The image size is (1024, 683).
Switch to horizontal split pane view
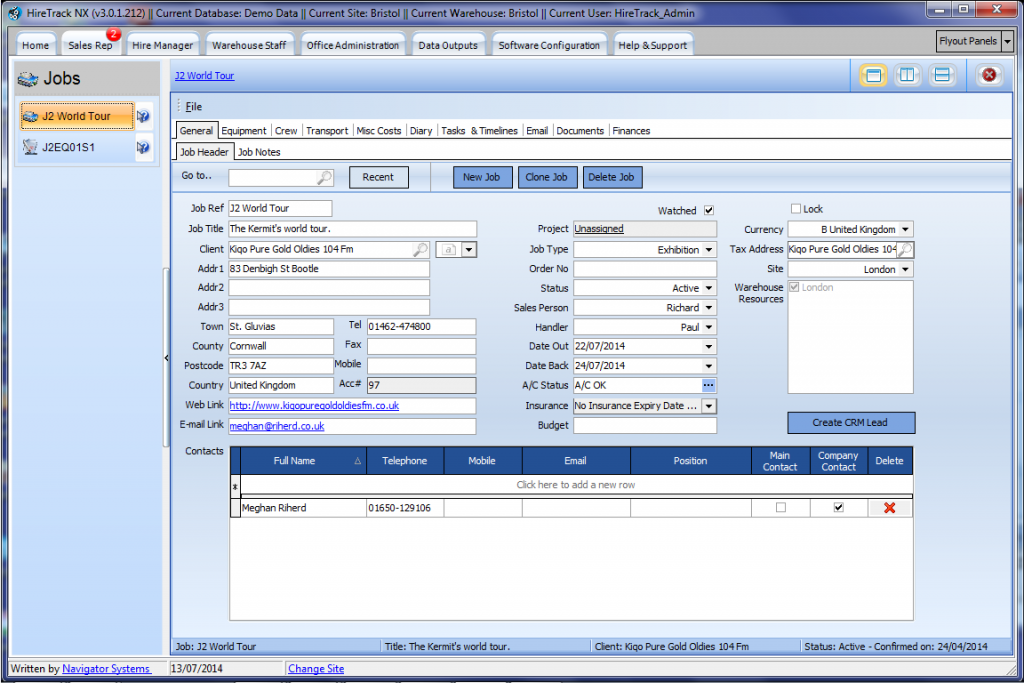pyautogui.click(x=941, y=74)
